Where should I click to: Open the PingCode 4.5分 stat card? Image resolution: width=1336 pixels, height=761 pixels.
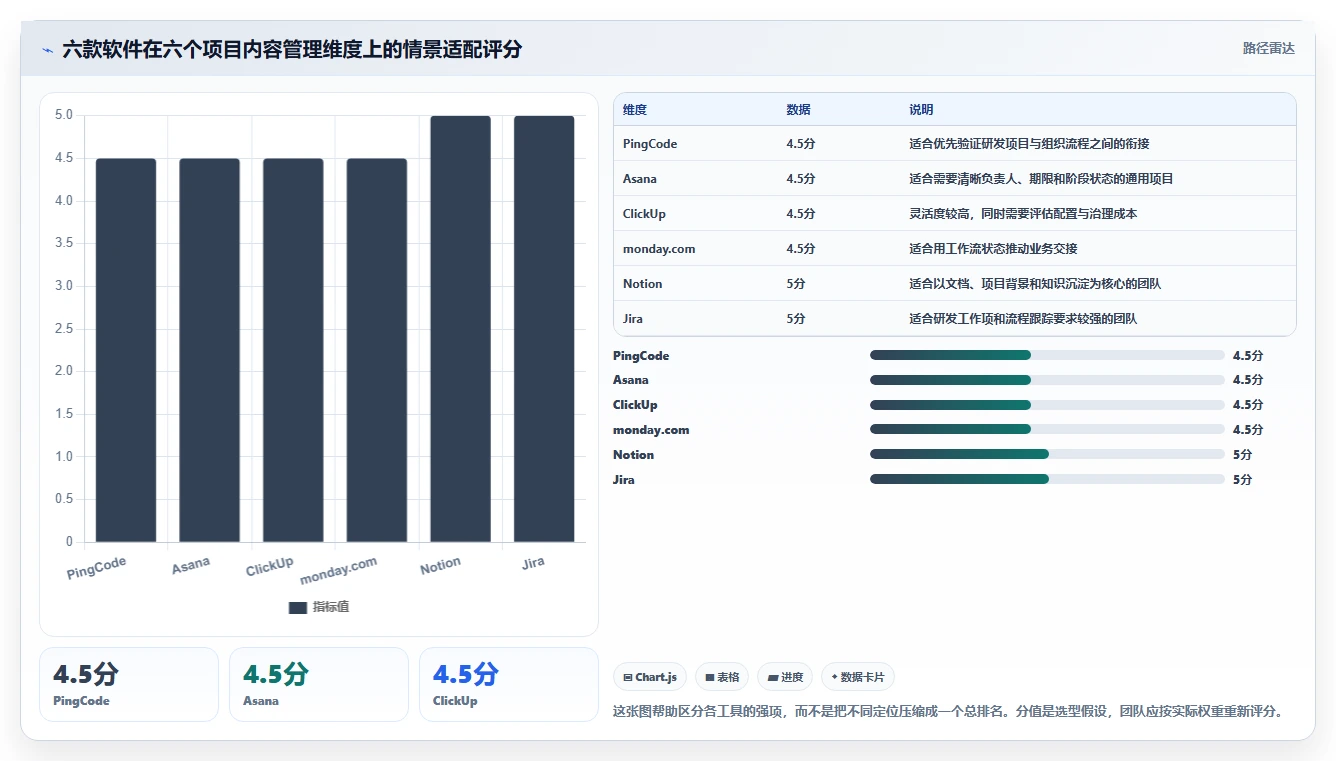click(x=129, y=684)
